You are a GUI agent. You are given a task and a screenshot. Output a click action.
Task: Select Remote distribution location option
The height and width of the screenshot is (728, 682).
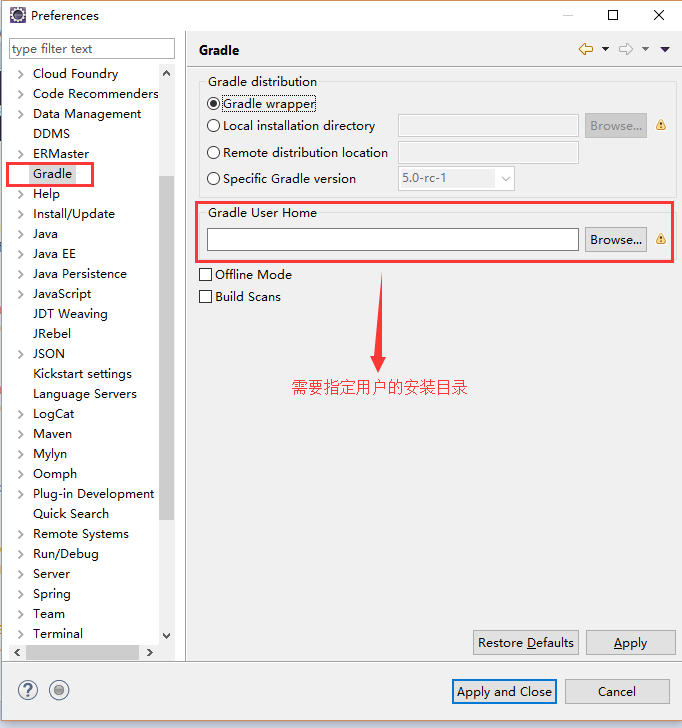213,152
